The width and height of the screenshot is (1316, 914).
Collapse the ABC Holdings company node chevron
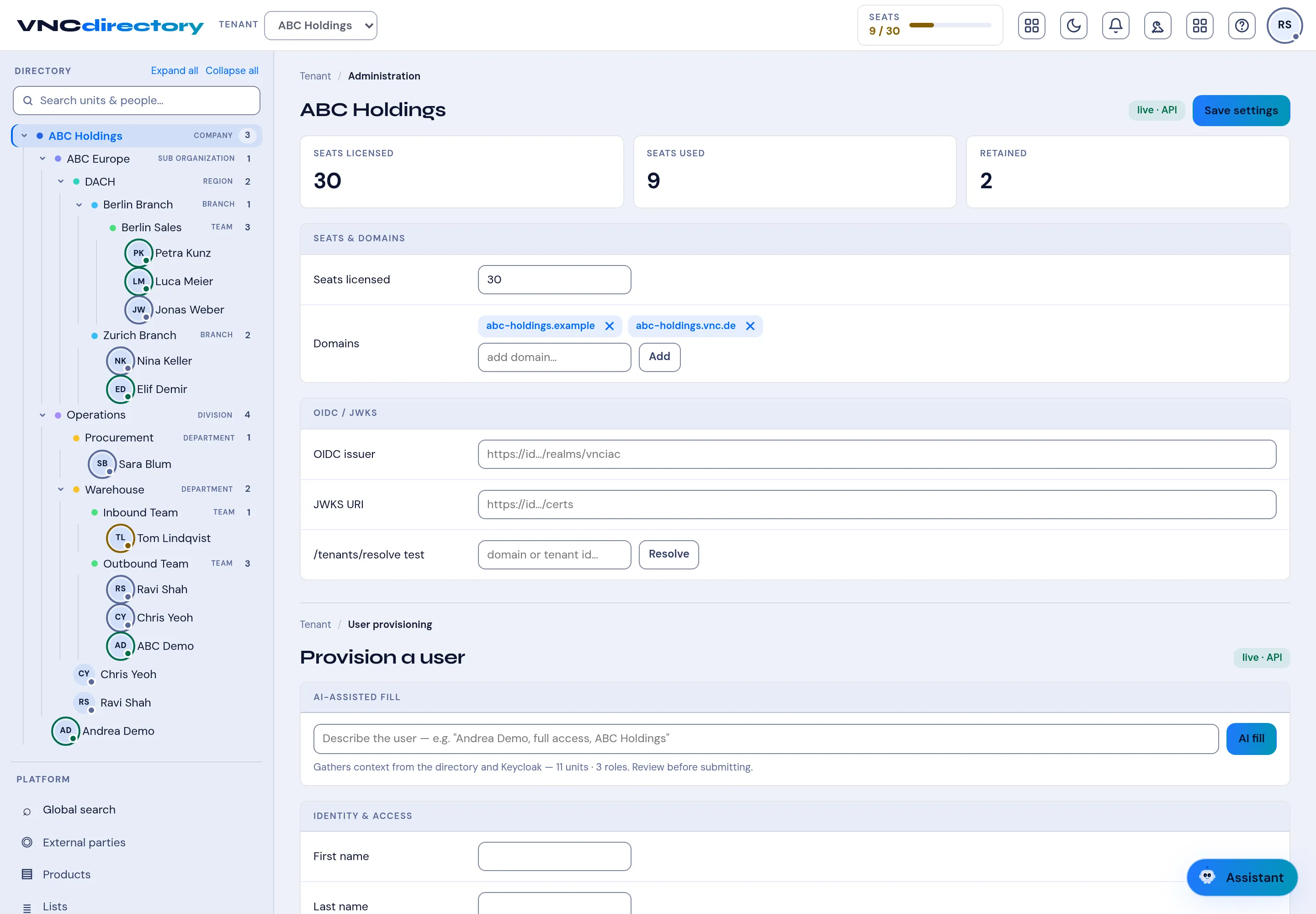(24, 136)
